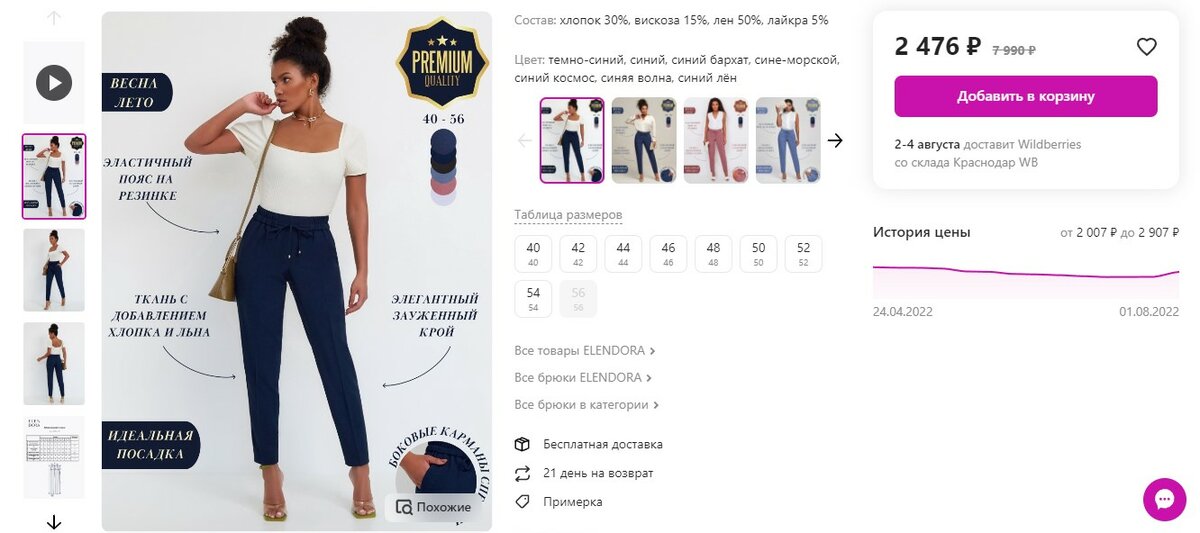Screen dimensions: 1200x533
Task: Open the purple chat bubble icon
Action: point(1164,499)
